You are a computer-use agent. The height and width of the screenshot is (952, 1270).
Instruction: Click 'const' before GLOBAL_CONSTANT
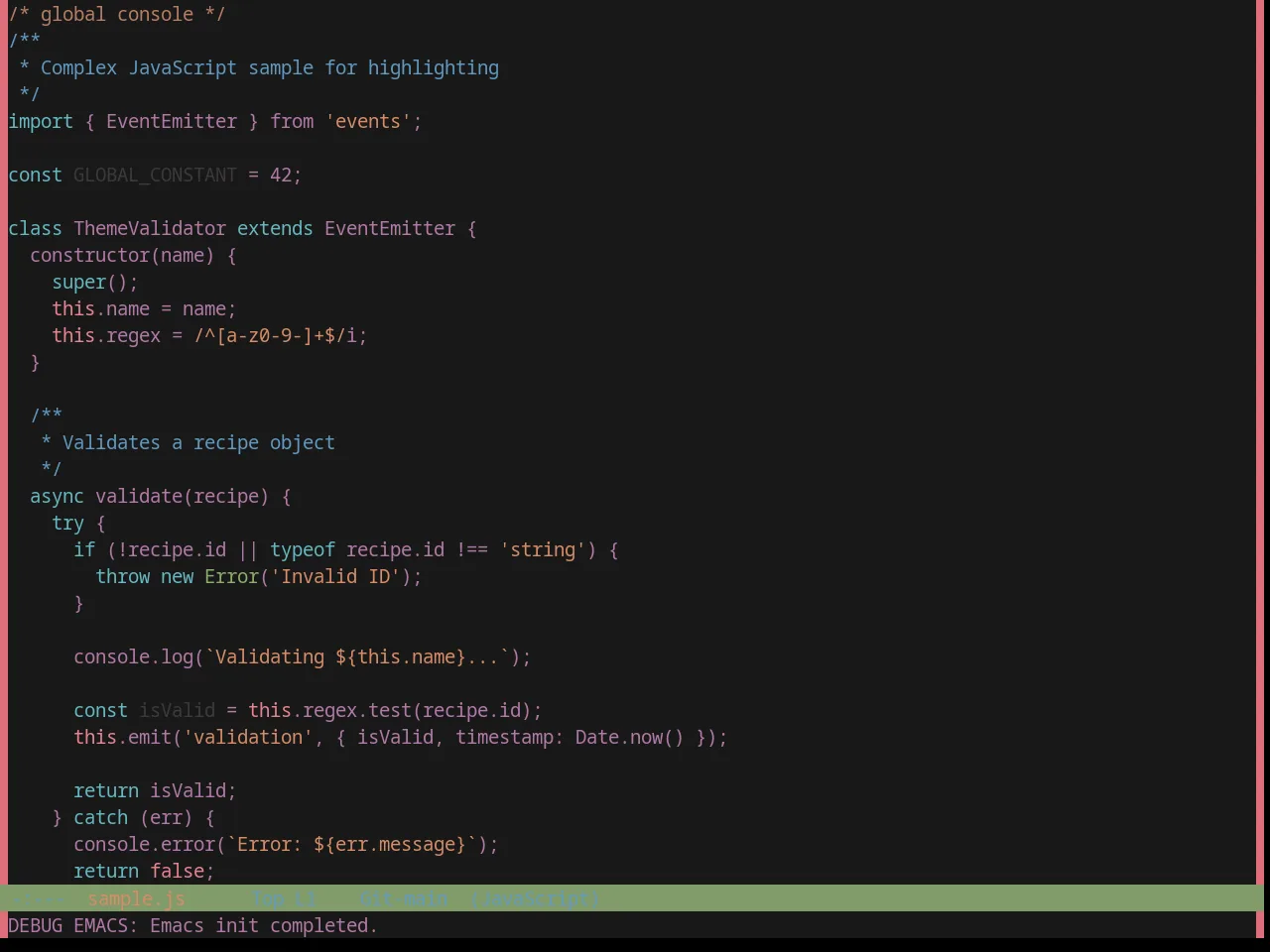click(x=36, y=175)
